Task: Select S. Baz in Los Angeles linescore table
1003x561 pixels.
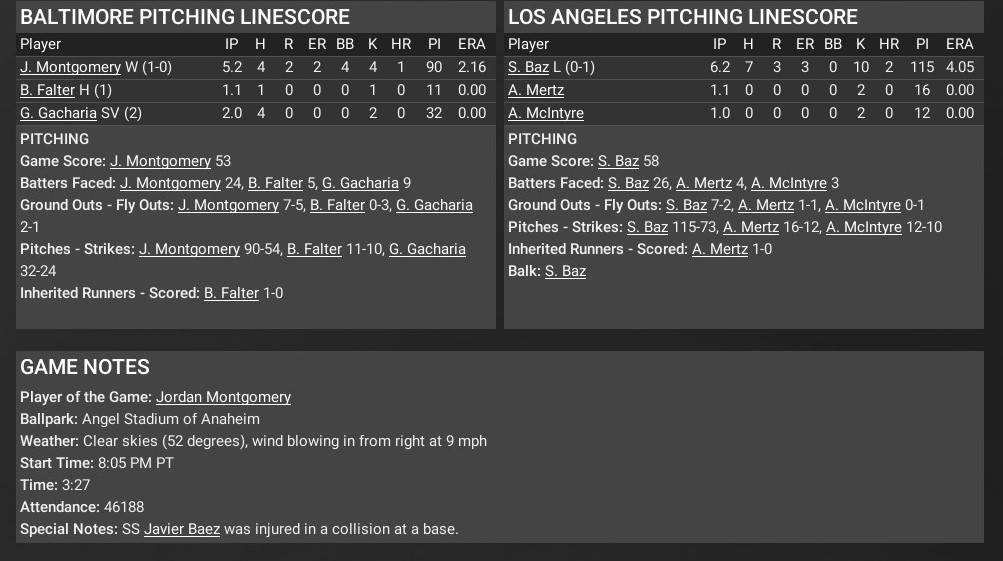Action: pyautogui.click(x=528, y=67)
